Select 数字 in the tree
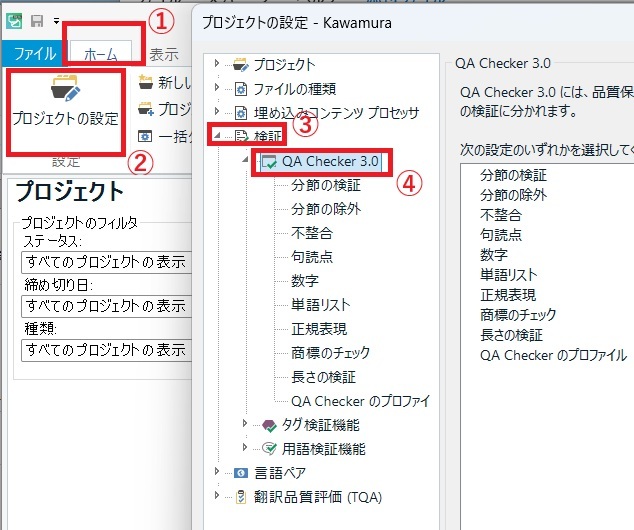The width and height of the screenshot is (634, 530). [x=305, y=281]
